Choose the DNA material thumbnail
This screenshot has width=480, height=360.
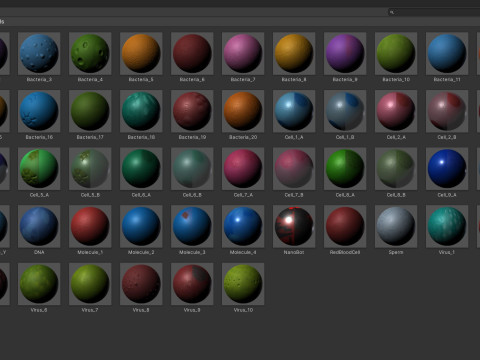click(39, 226)
